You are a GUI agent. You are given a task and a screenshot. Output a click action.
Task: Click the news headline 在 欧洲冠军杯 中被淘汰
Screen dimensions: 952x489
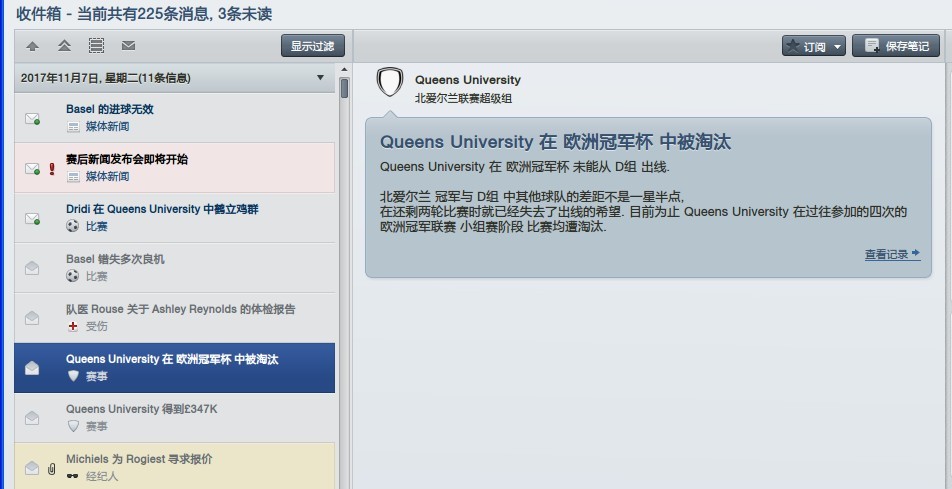point(556,142)
